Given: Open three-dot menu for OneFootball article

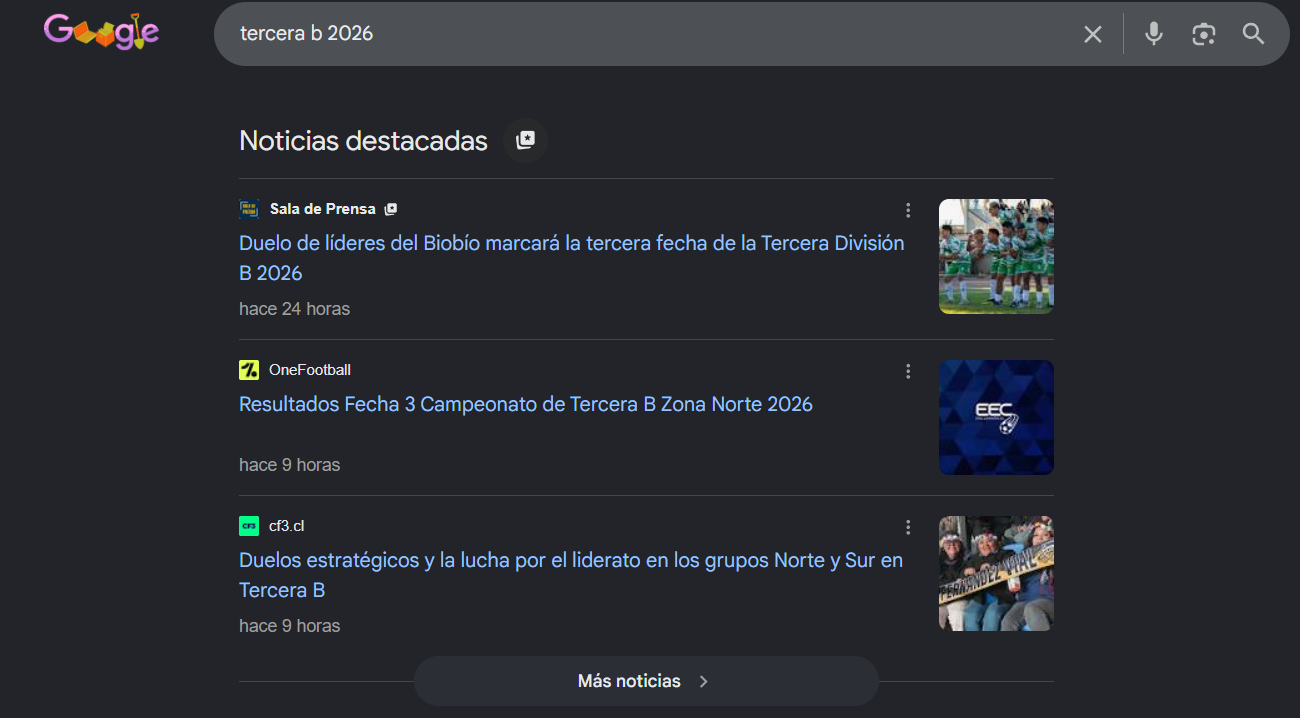Looking at the screenshot, I should pyautogui.click(x=908, y=371).
